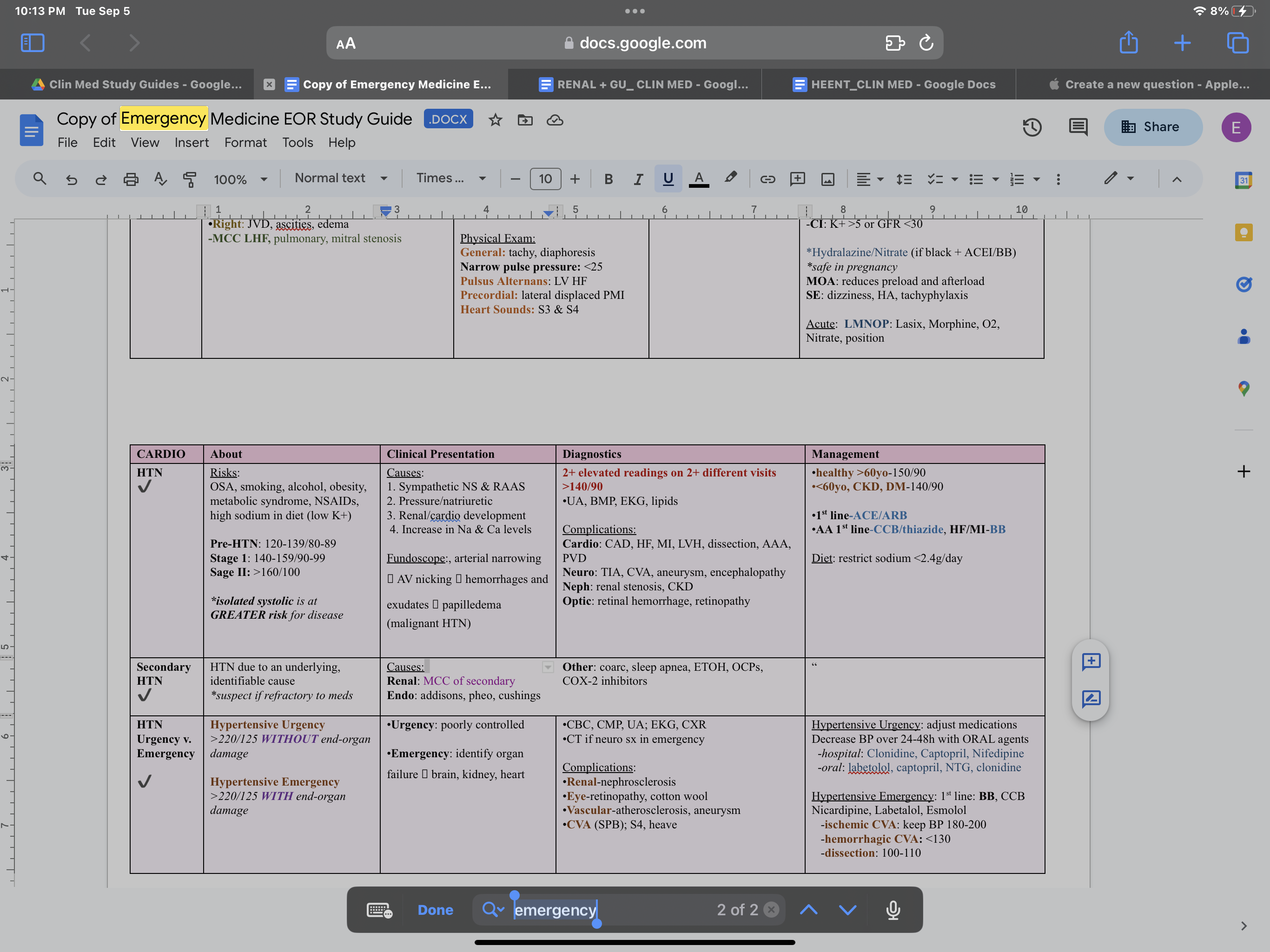Viewport: 1270px width, 952px height.
Task: Click the print icon in toolbar
Action: click(x=131, y=179)
